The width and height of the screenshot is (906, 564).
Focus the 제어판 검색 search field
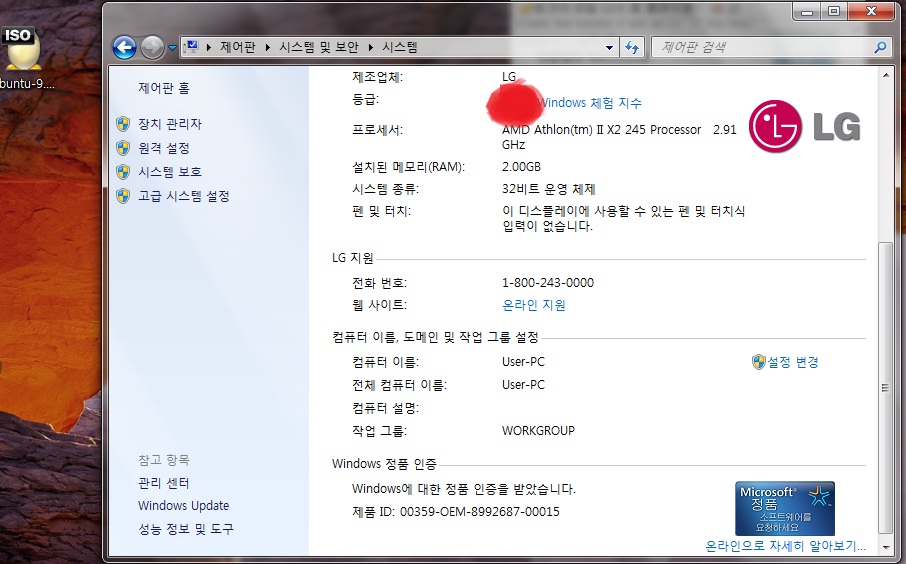(x=760, y=47)
